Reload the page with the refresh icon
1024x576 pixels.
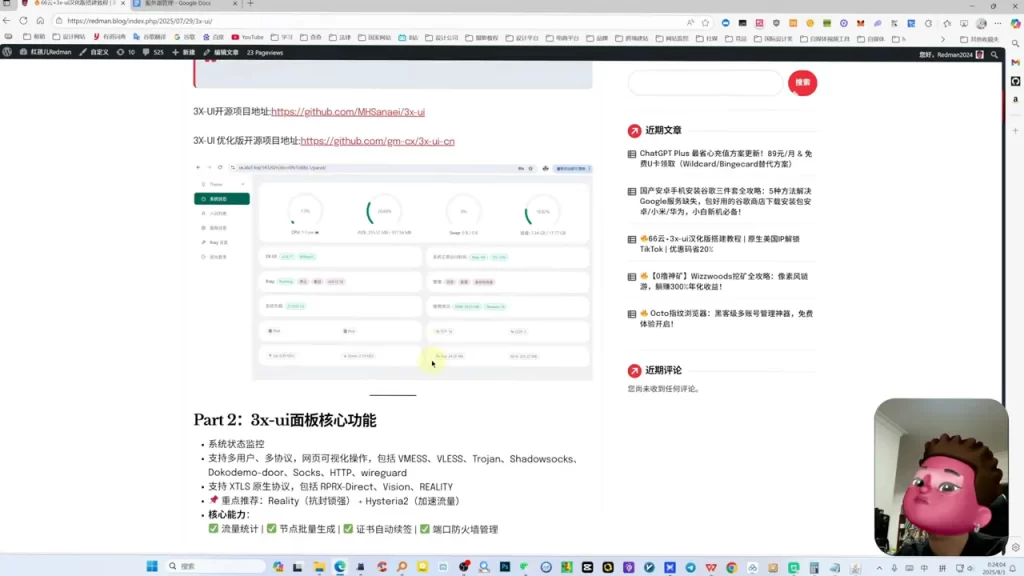tap(24, 21)
